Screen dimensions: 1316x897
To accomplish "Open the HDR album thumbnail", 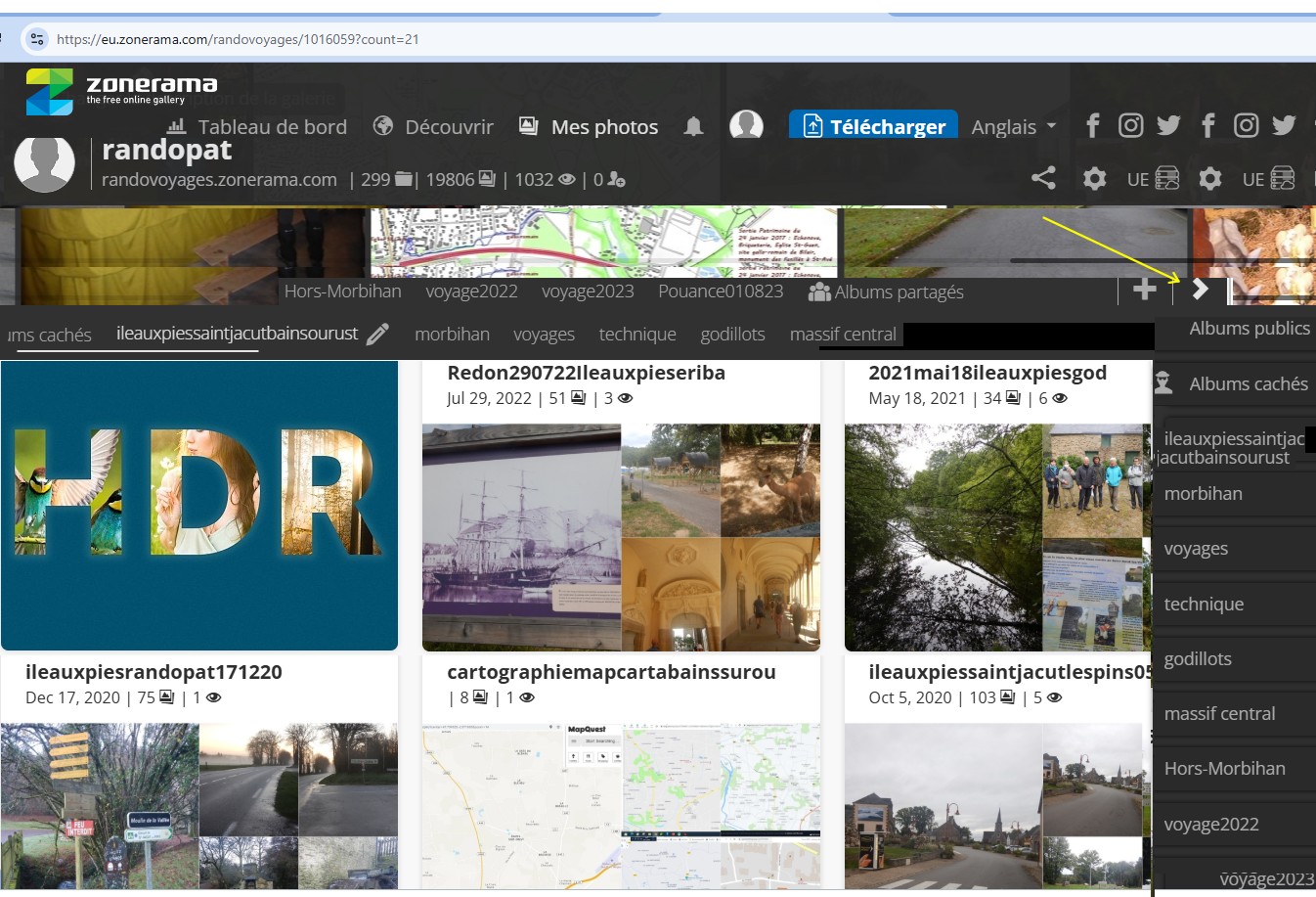I will click(x=199, y=505).
